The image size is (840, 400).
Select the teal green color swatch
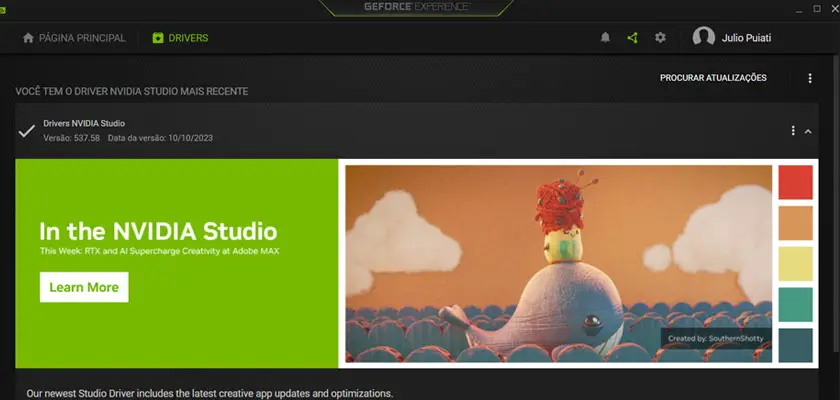795,304
